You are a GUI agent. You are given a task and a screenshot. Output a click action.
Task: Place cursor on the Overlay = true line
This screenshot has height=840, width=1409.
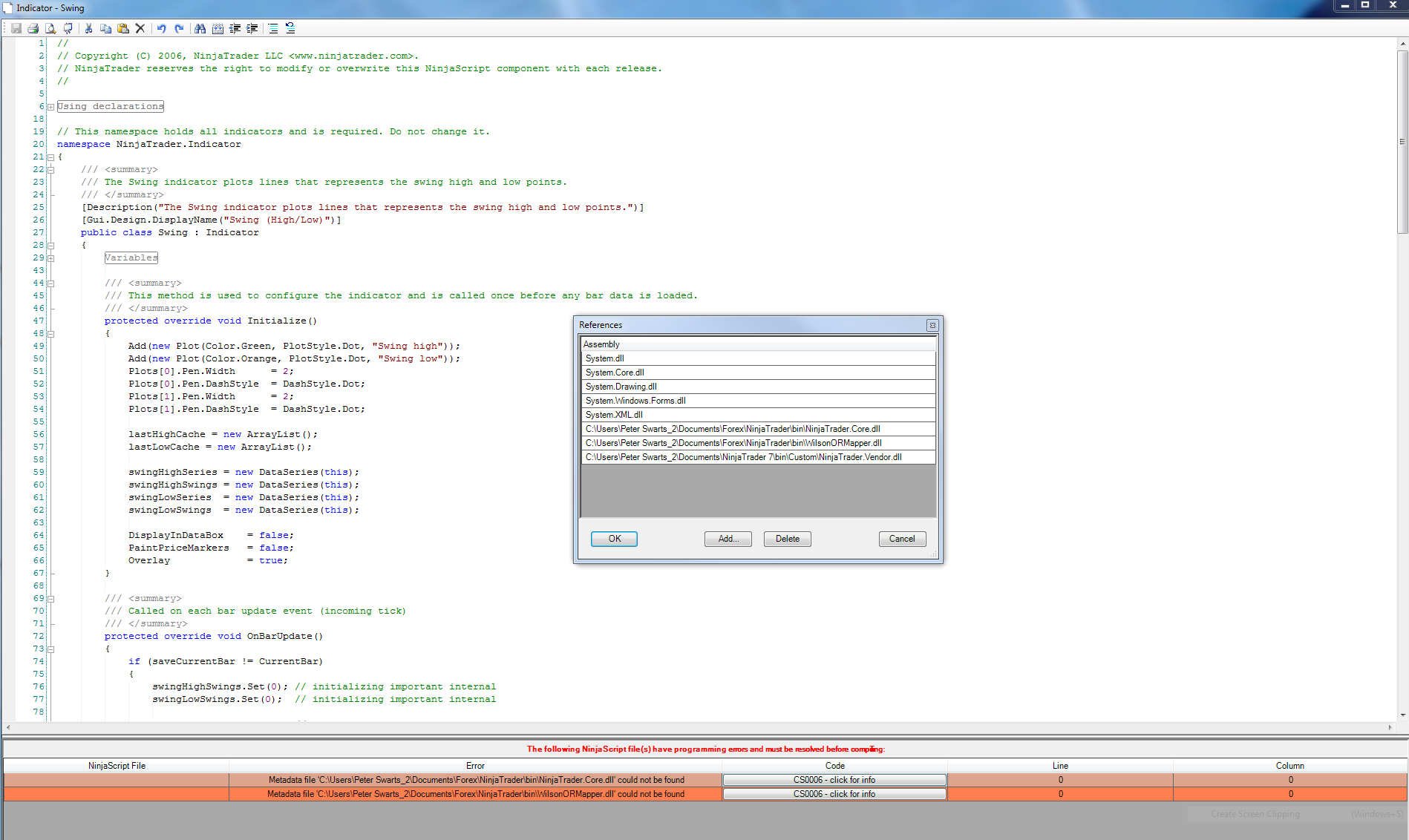208,561
